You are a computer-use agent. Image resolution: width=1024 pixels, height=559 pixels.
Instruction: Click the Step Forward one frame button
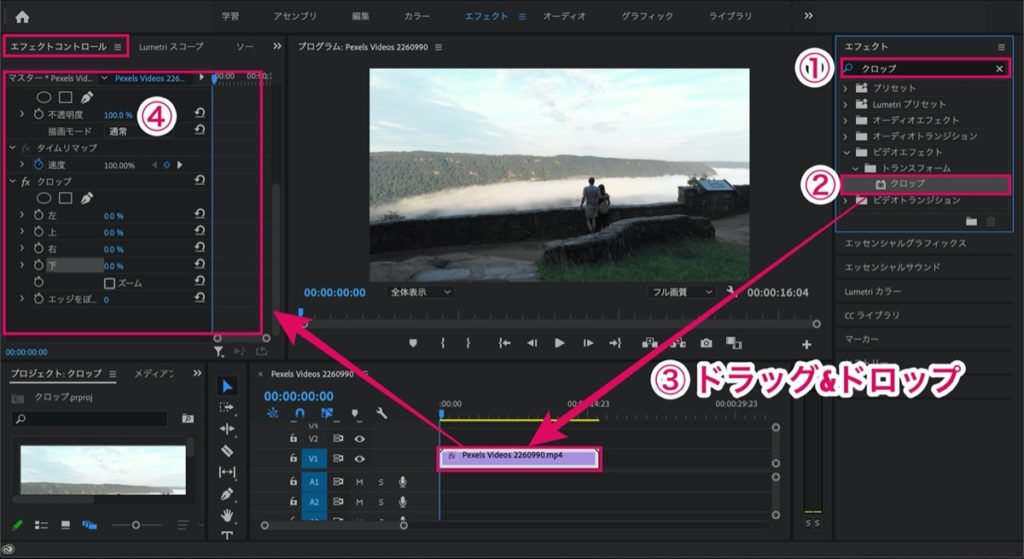(x=588, y=343)
